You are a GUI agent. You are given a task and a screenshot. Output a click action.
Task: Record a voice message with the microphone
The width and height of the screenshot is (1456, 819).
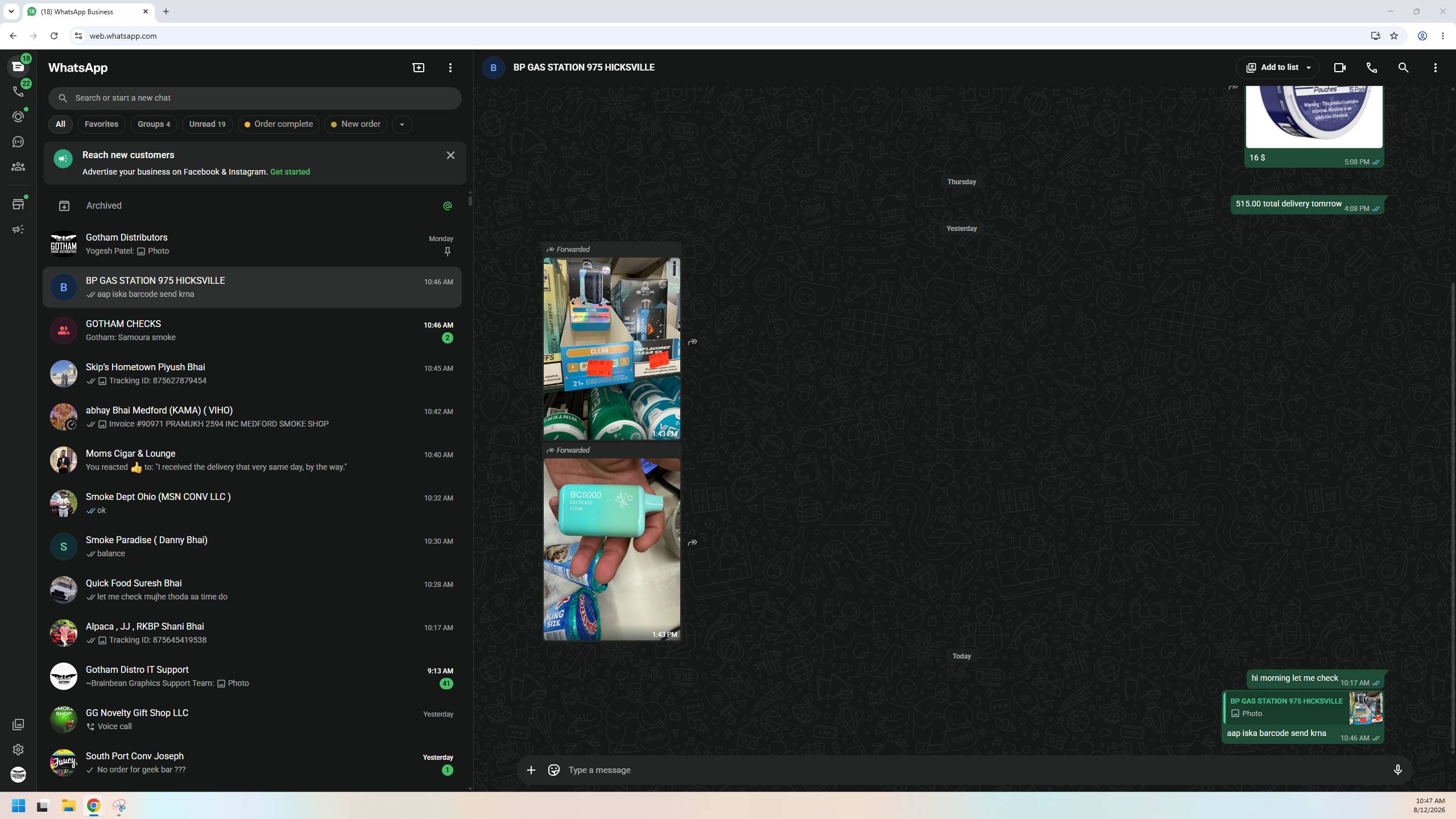(x=1397, y=770)
